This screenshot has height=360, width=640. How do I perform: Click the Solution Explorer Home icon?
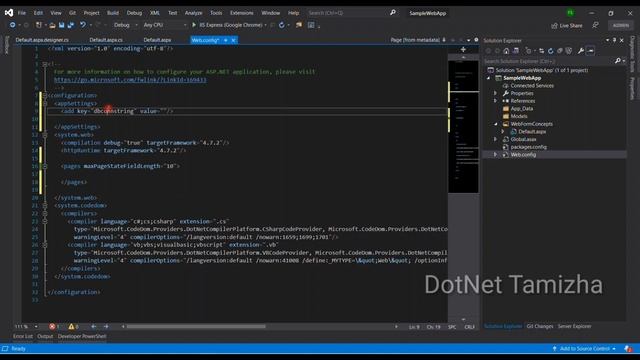tap(506, 51)
